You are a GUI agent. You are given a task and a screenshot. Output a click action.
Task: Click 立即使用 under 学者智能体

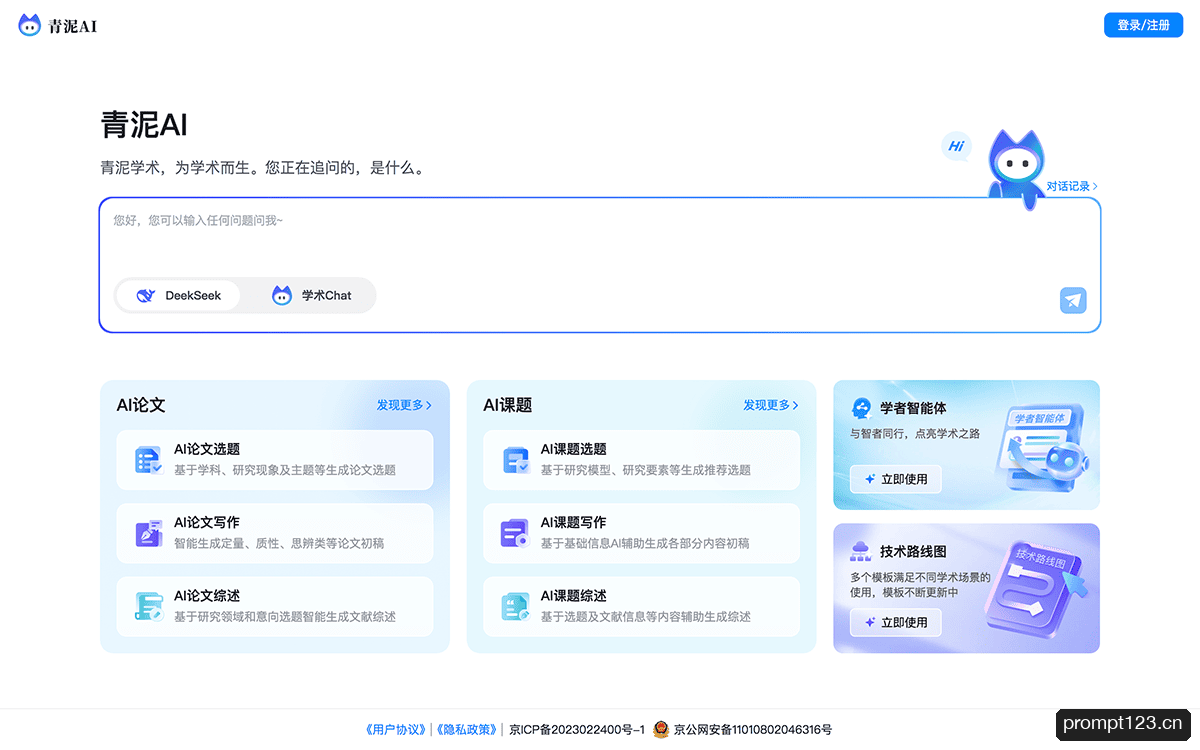pos(896,479)
